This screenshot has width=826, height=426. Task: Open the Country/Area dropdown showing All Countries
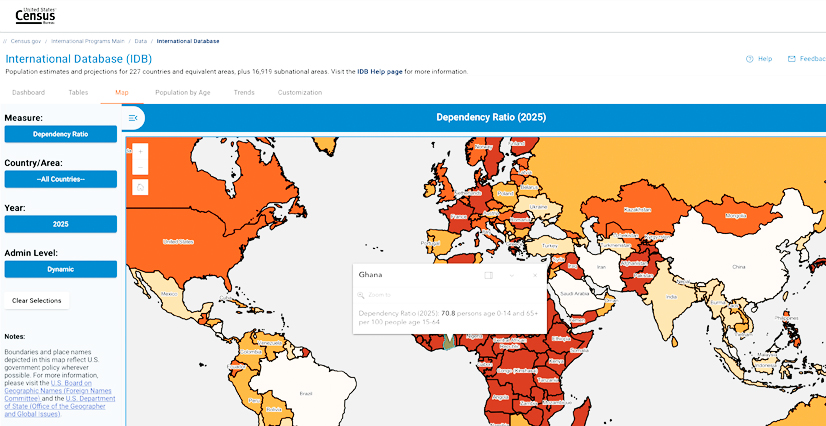[61, 179]
